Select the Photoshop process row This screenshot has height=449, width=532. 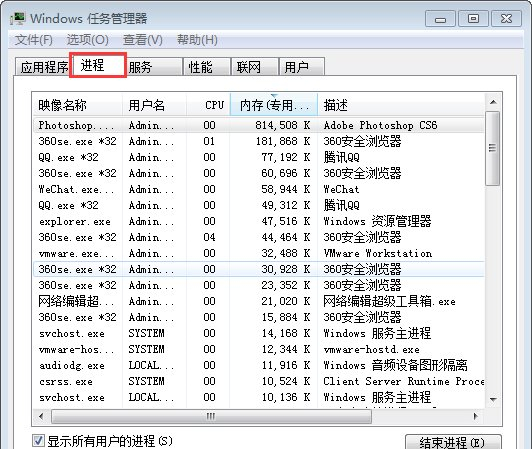pos(259,125)
